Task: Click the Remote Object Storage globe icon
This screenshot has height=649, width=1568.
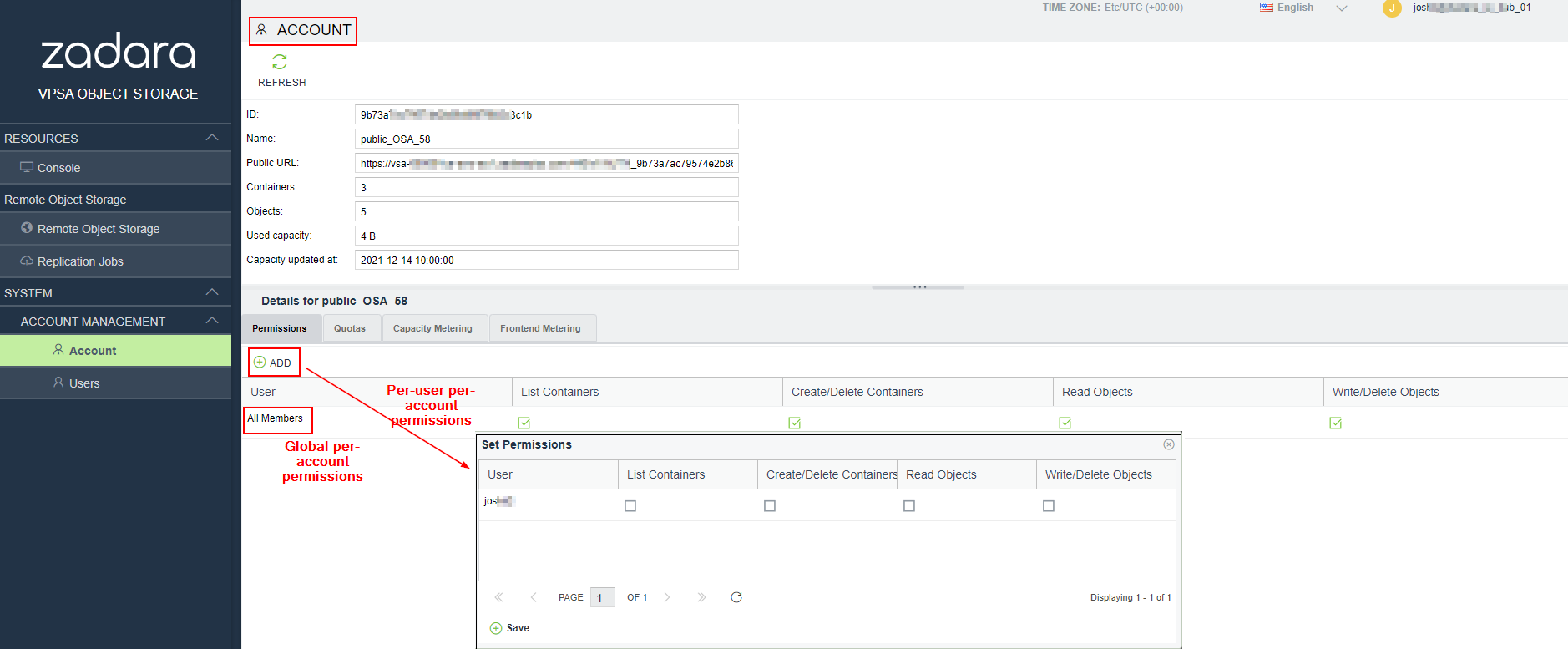Action: pos(27,228)
